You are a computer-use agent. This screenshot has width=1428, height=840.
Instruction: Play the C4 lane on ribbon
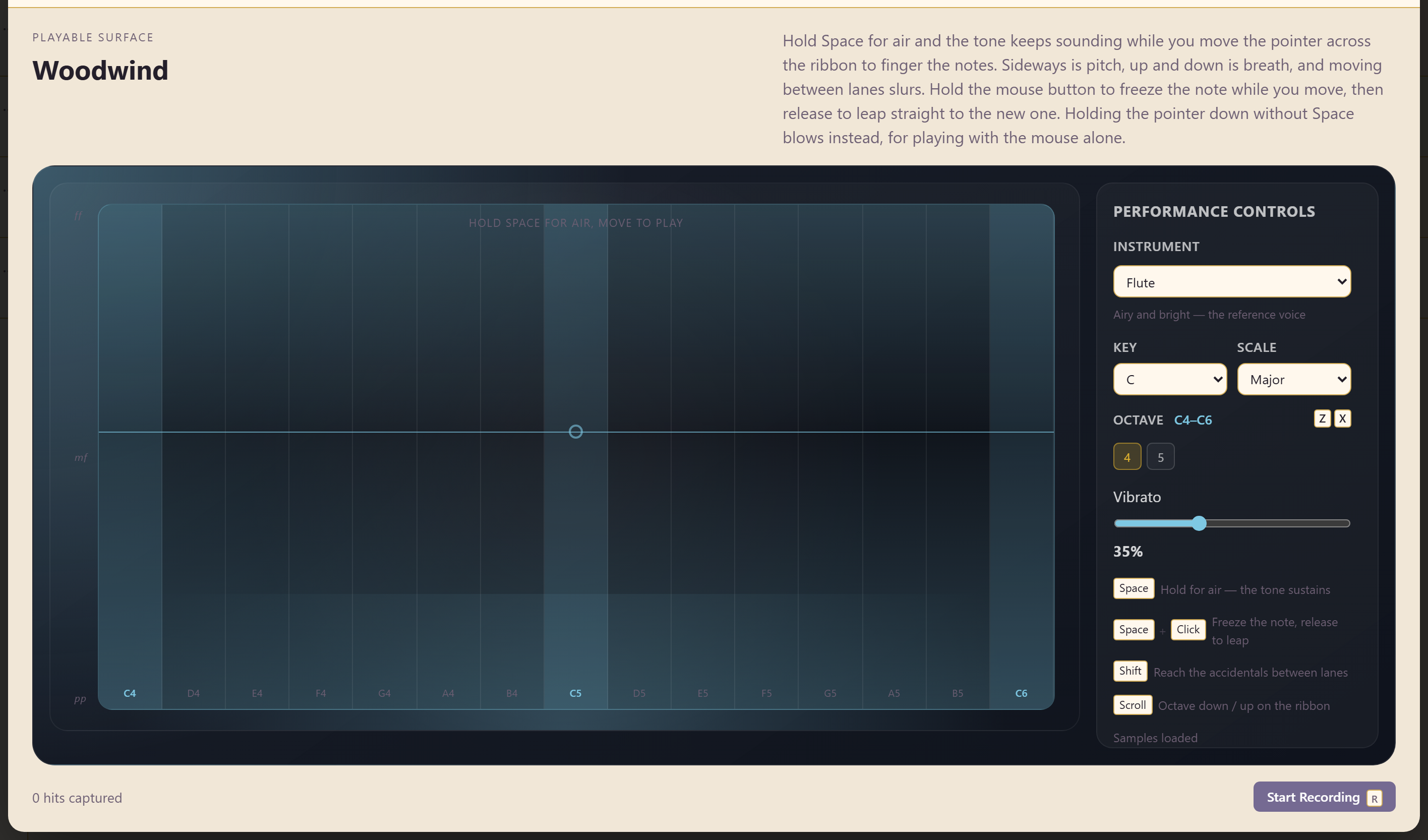point(130,456)
